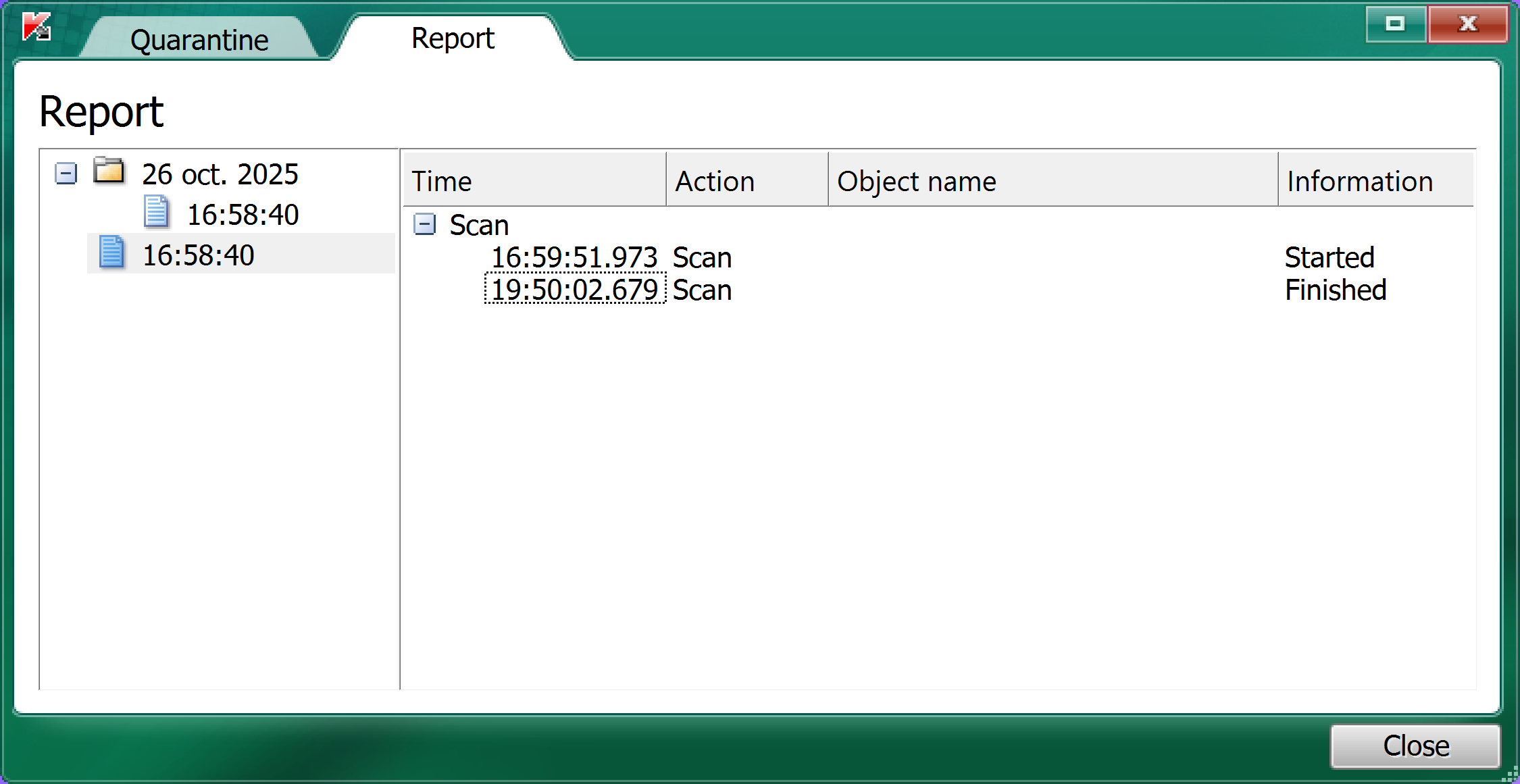Select the first 16:58:40 report entry
This screenshot has height=784, width=1520.
tap(243, 215)
